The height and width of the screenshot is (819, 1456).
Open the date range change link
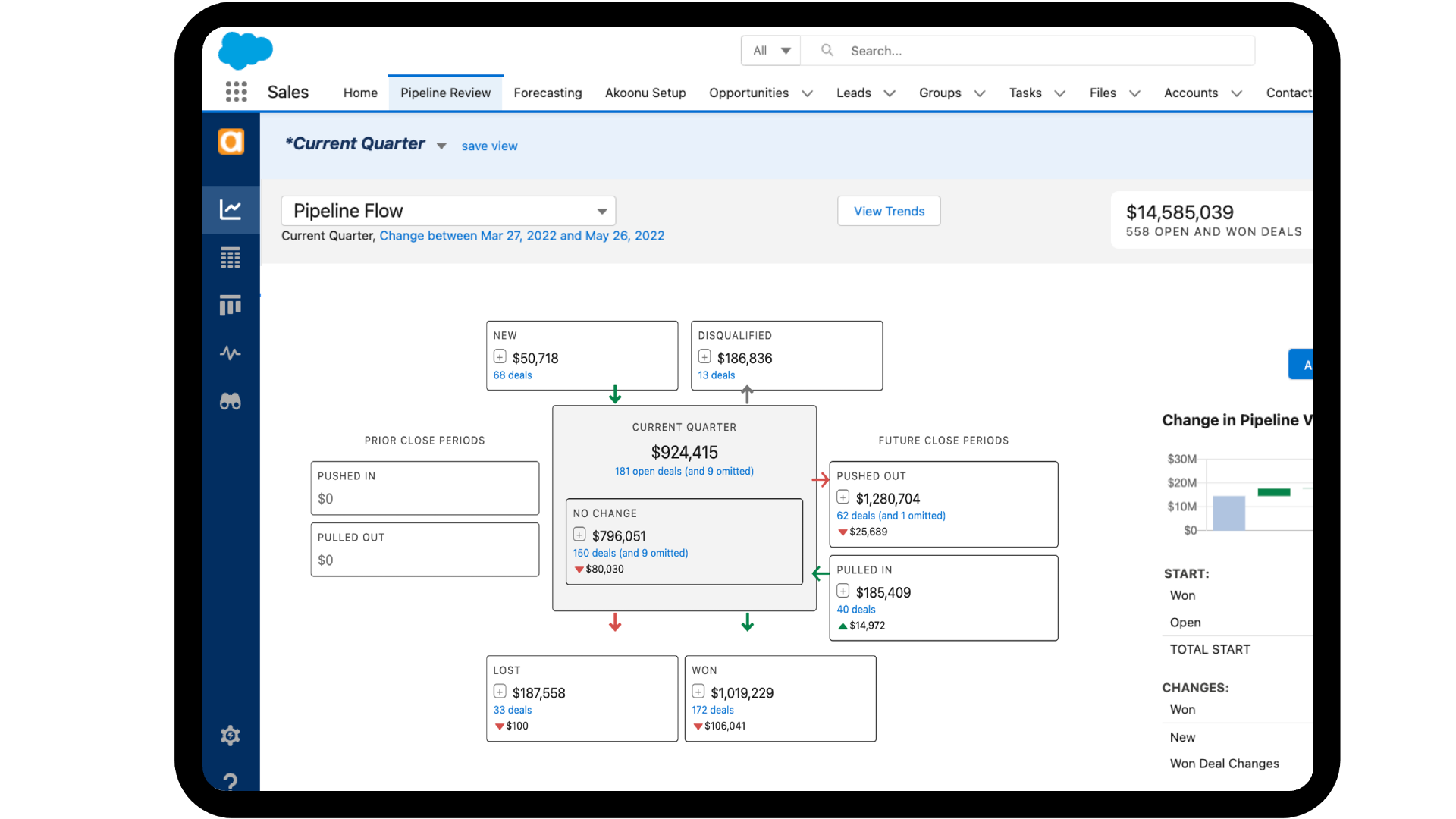522,236
